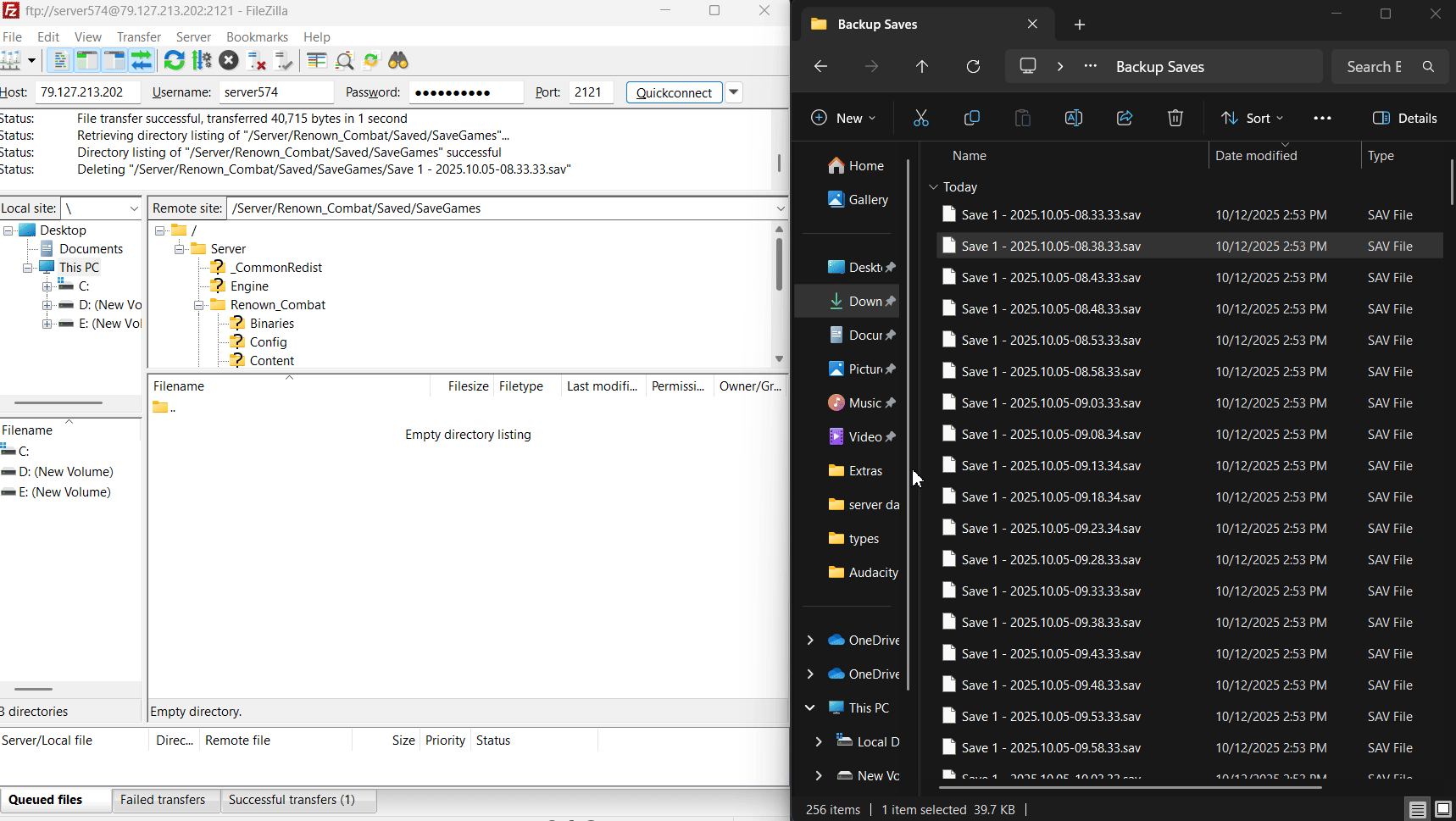The height and width of the screenshot is (821, 1456).
Task: Click the Delete trash icon in Explorer
Action: (1175, 118)
